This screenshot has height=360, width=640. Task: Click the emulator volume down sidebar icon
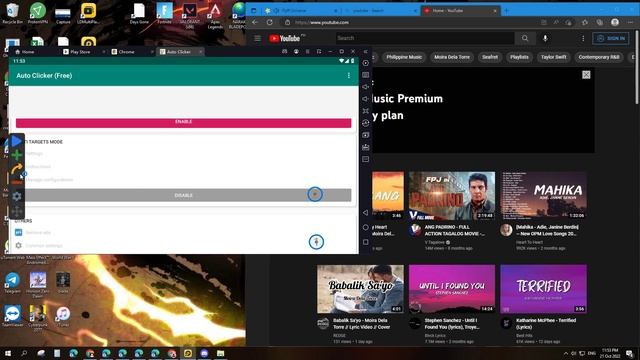pyautogui.click(x=366, y=99)
